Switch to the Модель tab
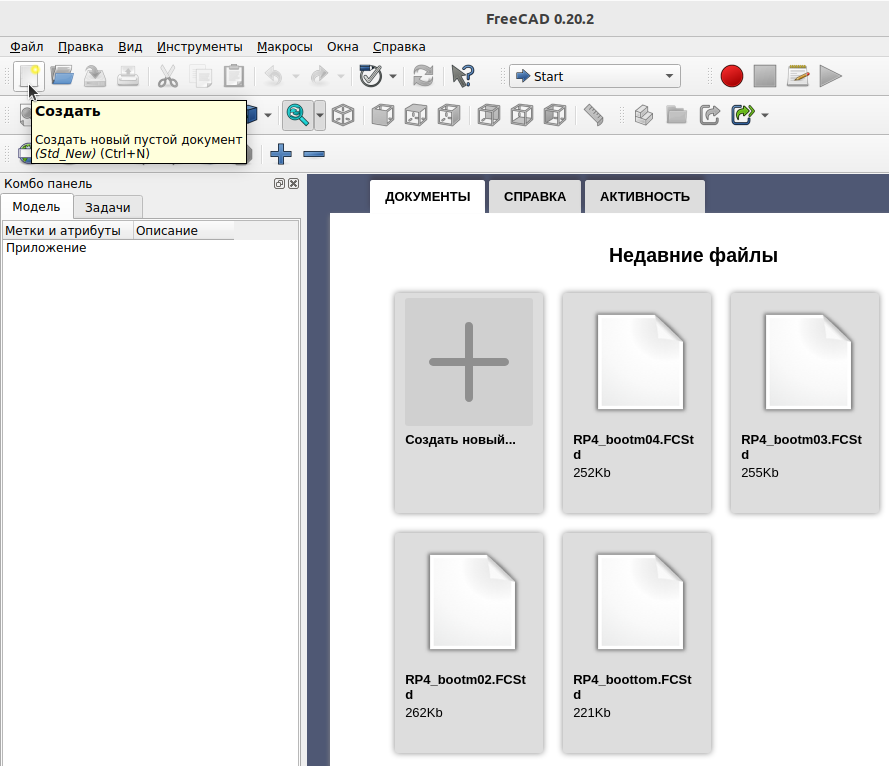 [36, 206]
